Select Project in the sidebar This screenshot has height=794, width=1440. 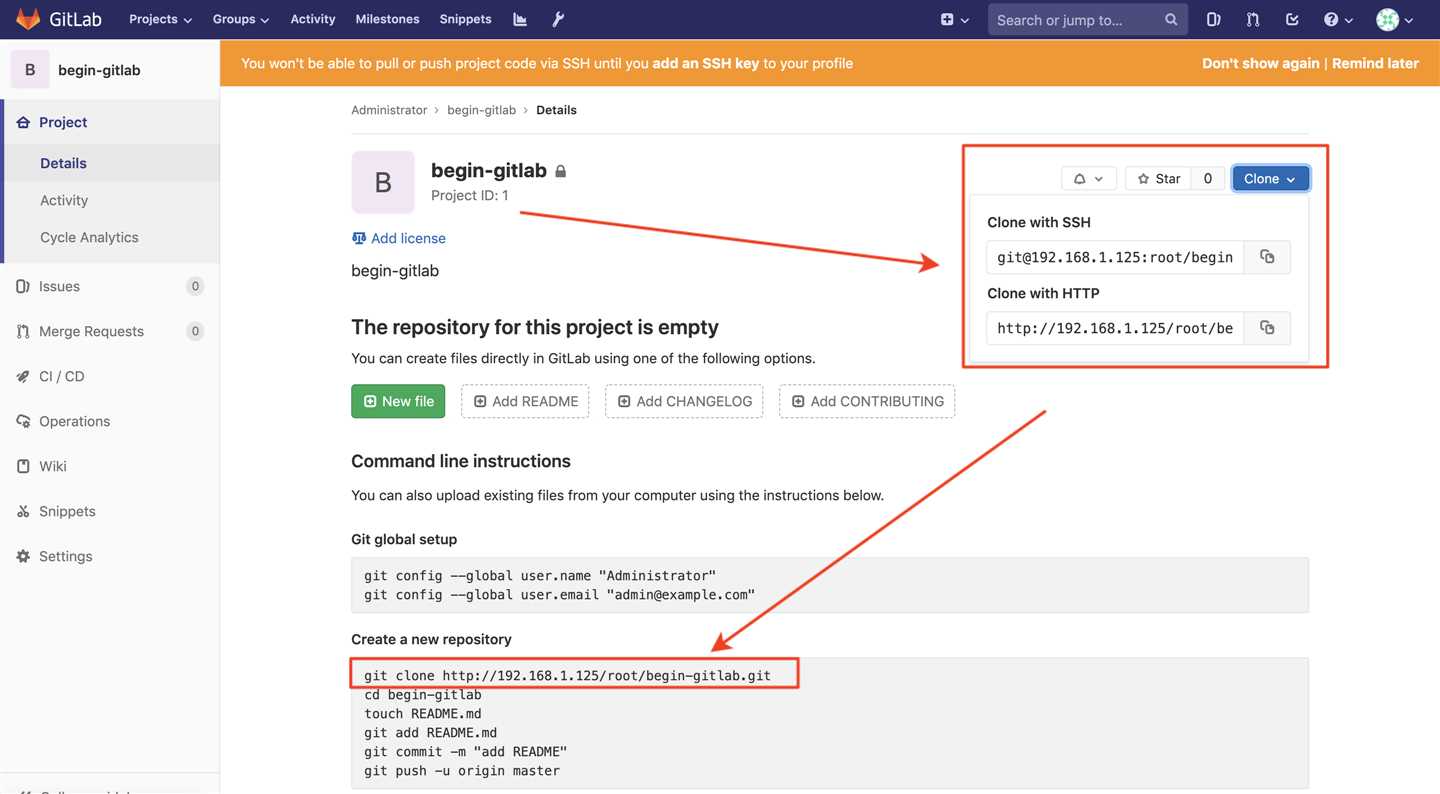click(x=110, y=122)
